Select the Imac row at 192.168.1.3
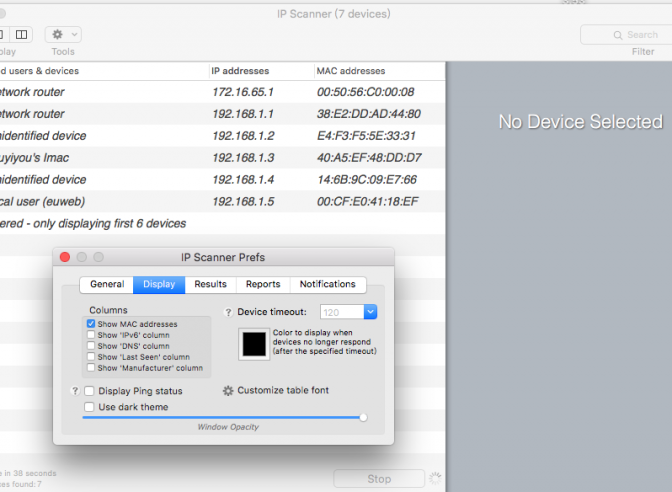This screenshot has height=492, width=672. (222, 158)
